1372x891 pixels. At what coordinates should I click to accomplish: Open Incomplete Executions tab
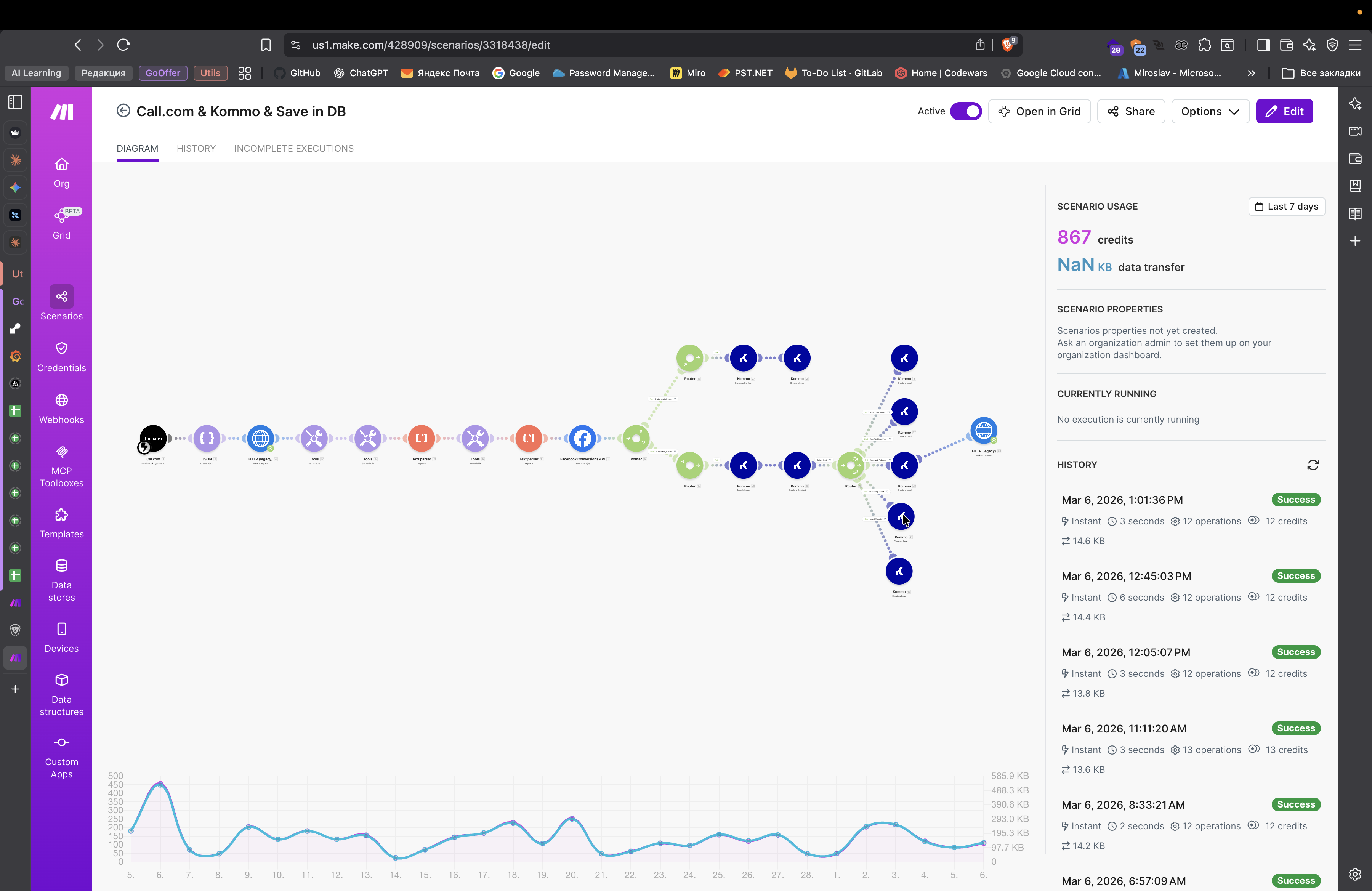(293, 148)
